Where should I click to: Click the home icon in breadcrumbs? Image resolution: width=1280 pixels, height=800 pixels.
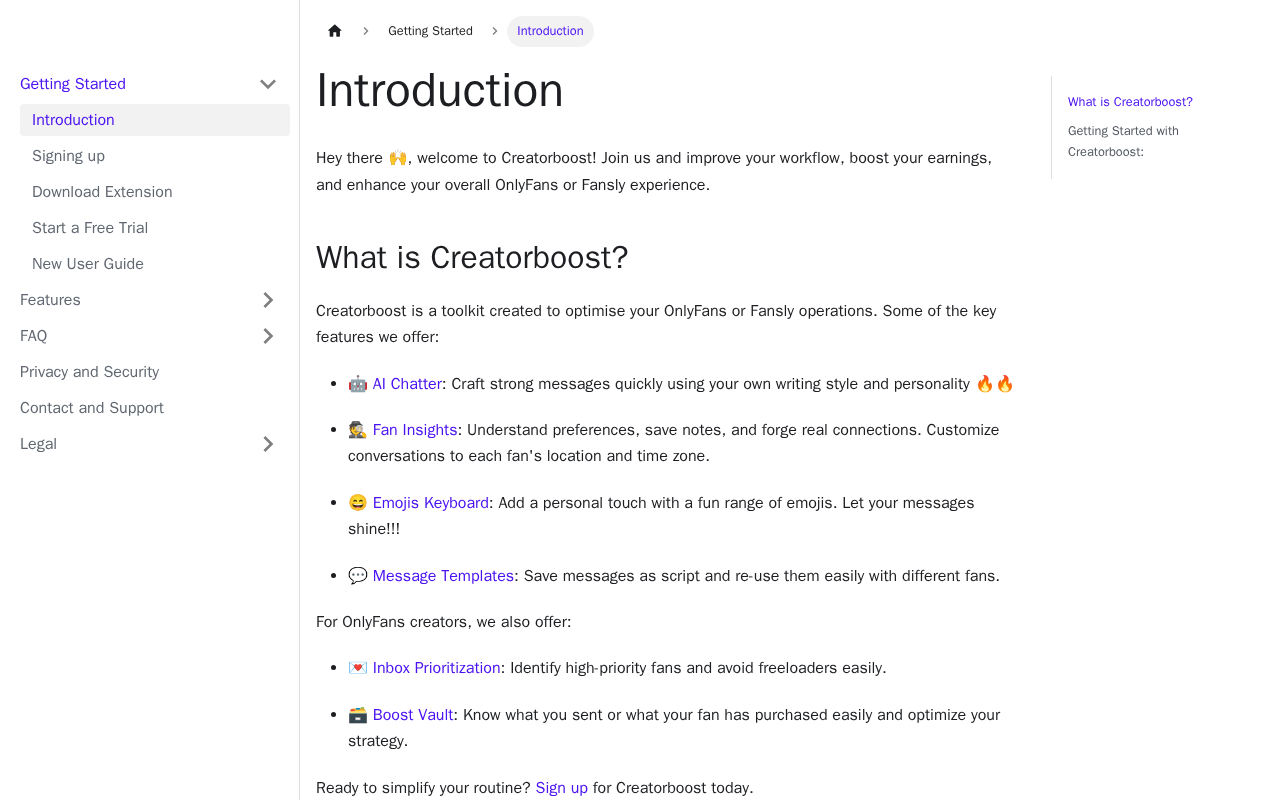point(335,31)
